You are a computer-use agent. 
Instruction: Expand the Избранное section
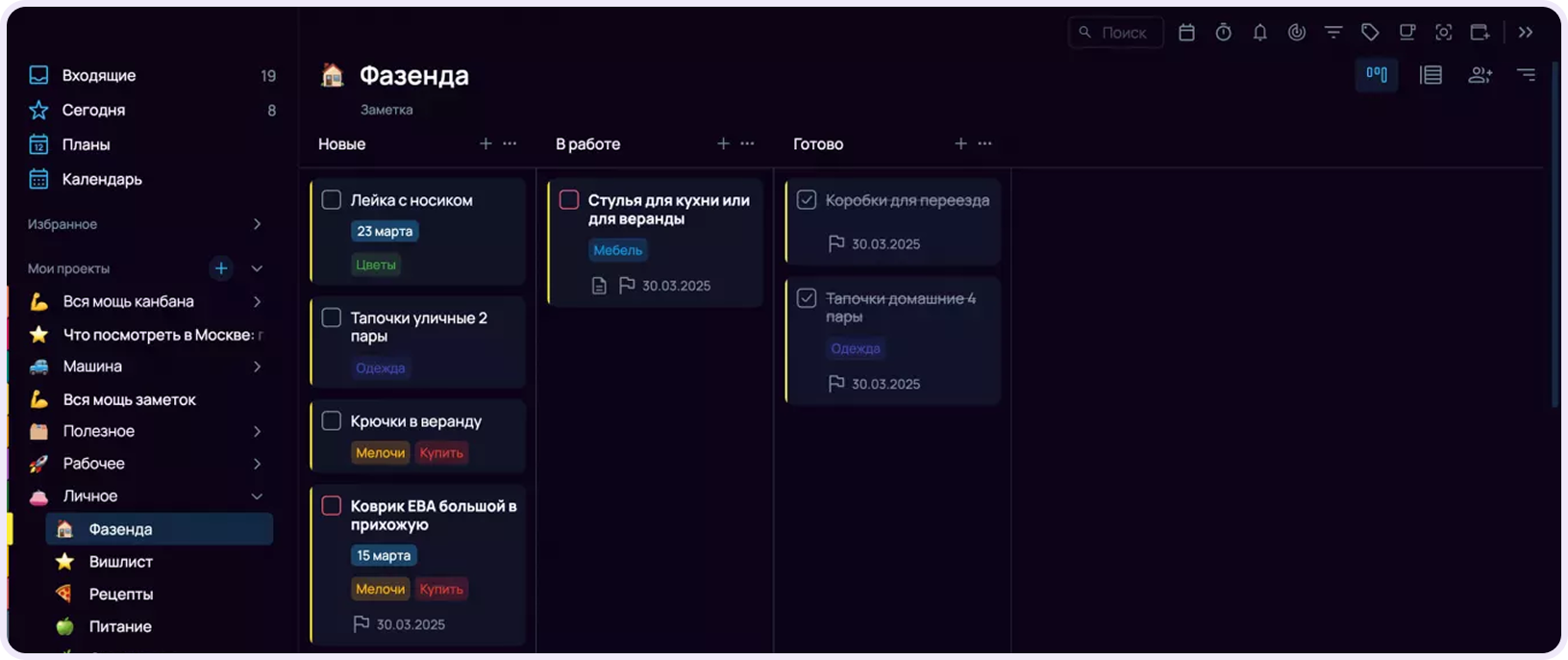[257, 224]
